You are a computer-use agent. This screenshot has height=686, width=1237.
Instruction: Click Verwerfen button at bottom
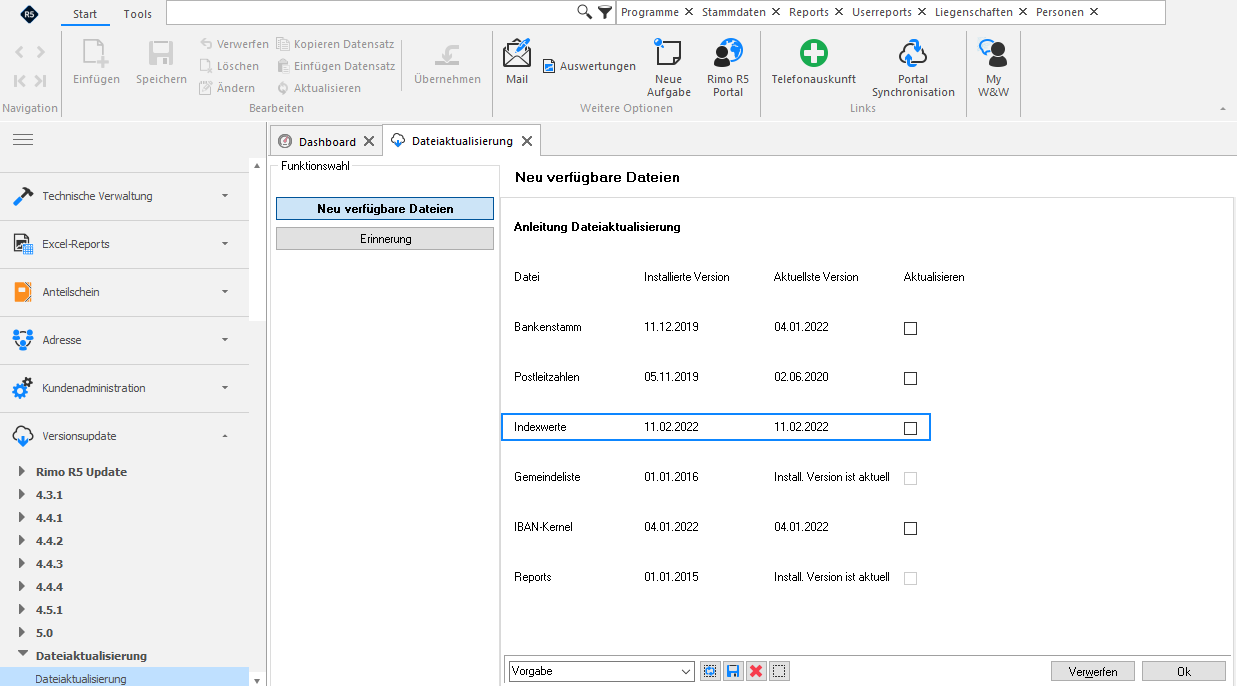[x=1093, y=671]
